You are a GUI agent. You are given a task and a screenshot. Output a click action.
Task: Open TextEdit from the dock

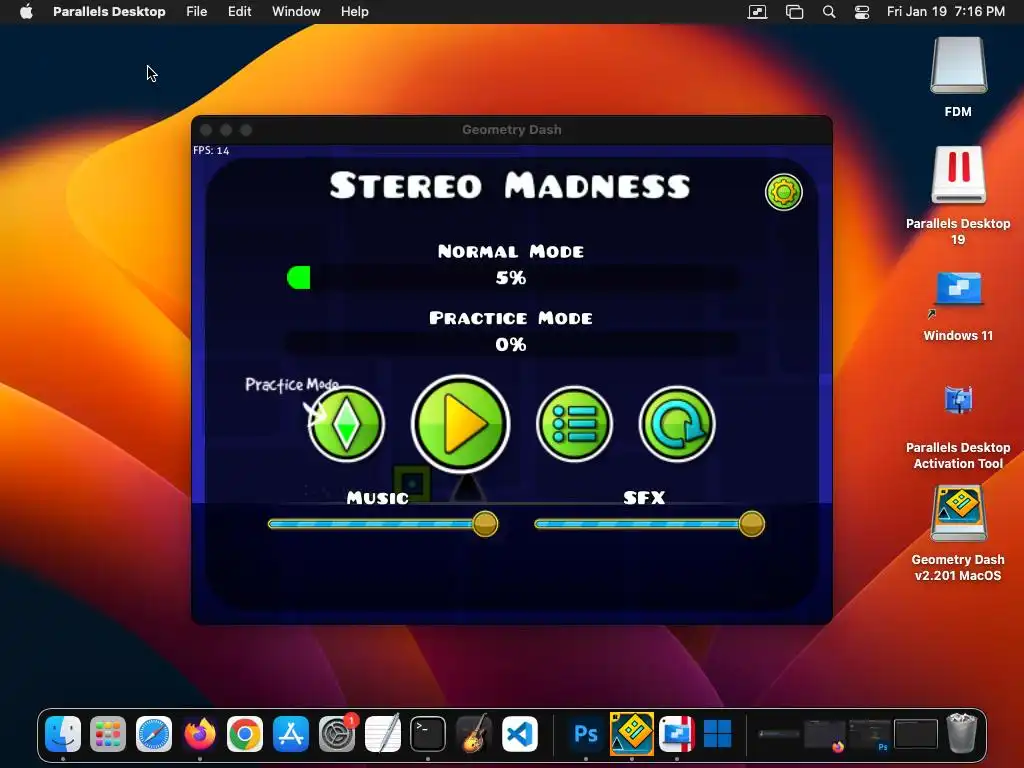point(382,734)
